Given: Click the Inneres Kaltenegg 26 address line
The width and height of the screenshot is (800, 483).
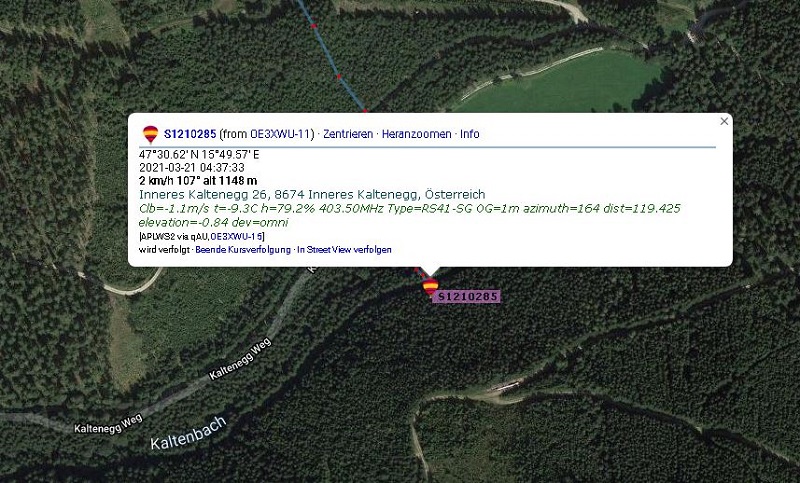Looking at the screenshot, I should click(312, 194).
